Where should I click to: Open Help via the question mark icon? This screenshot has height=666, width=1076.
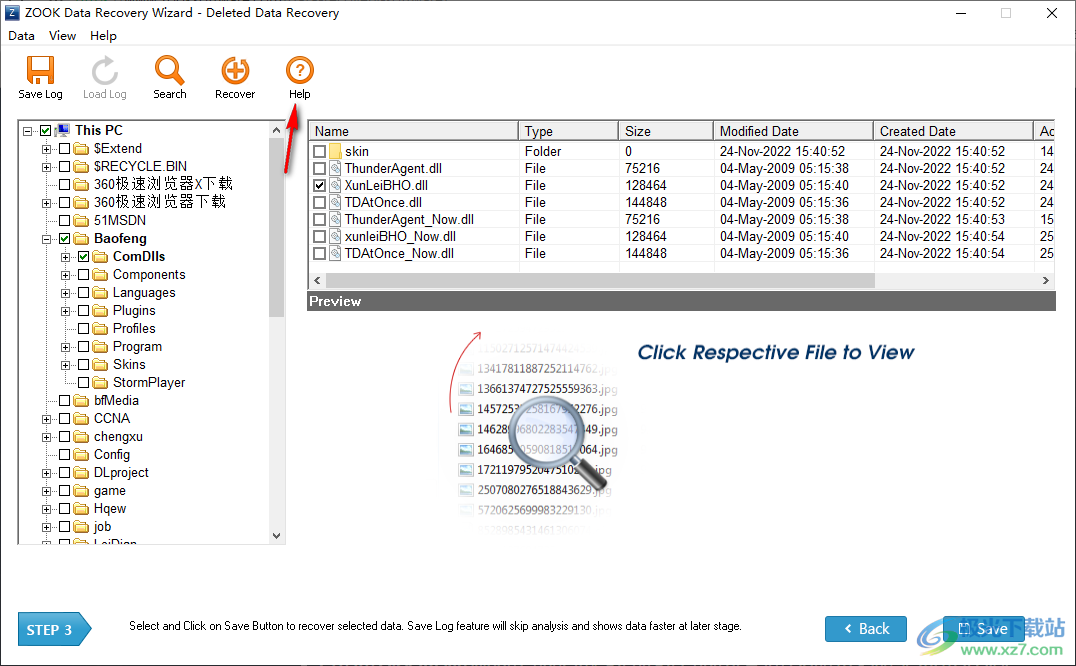coord(299,71)
